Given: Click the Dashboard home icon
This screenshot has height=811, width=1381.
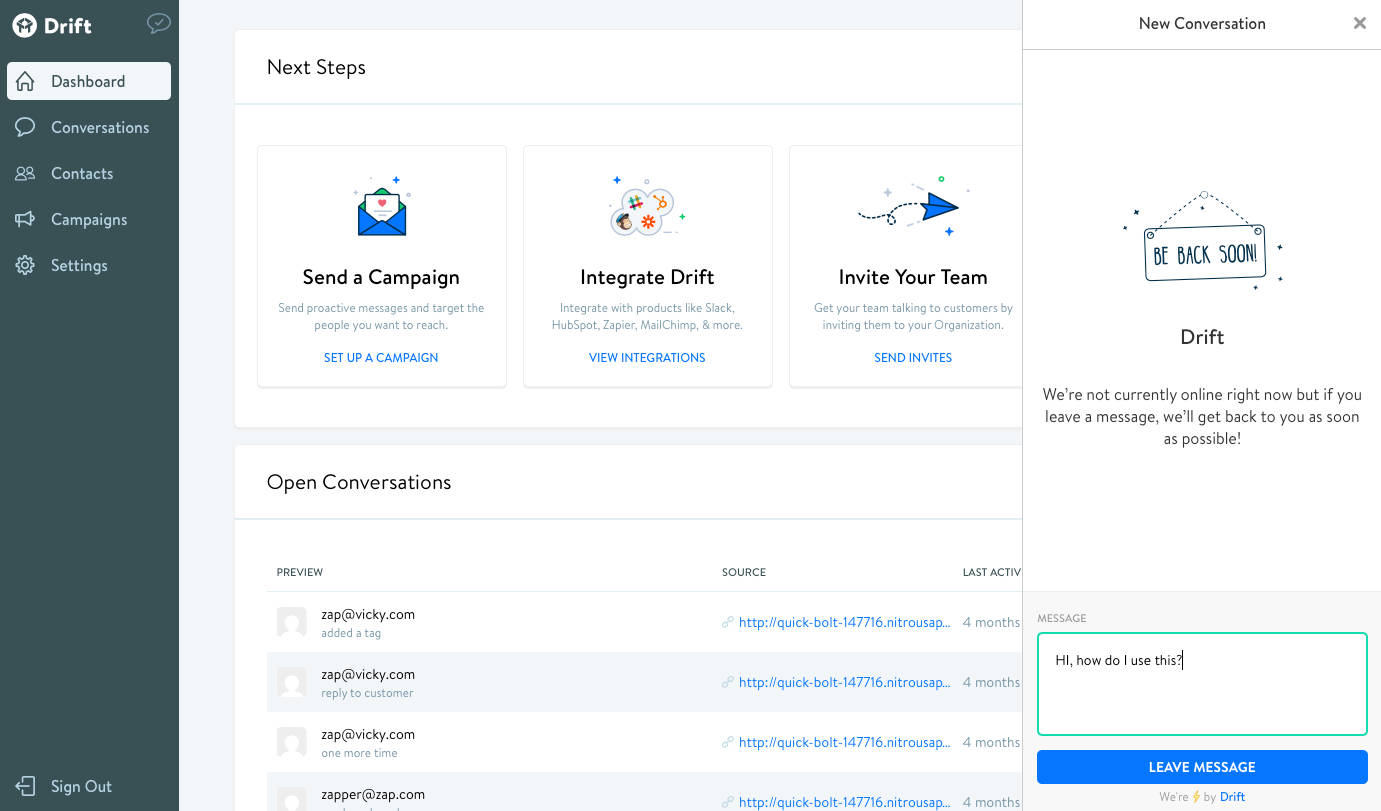Looking at the screenshot, I should coord(26,82).
